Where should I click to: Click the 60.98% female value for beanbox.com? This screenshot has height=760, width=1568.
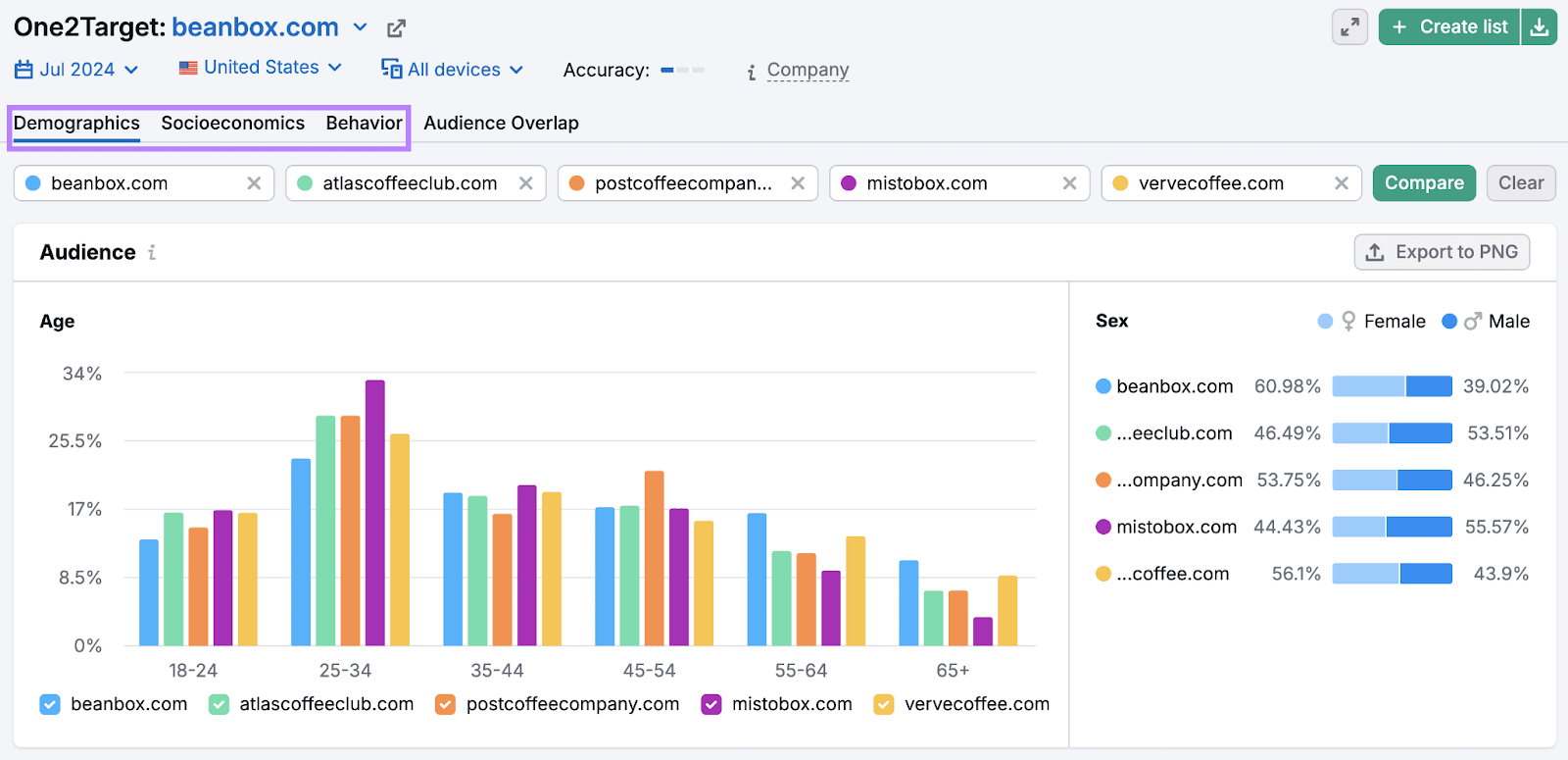pyautogui.click(x=1287, y=386)
